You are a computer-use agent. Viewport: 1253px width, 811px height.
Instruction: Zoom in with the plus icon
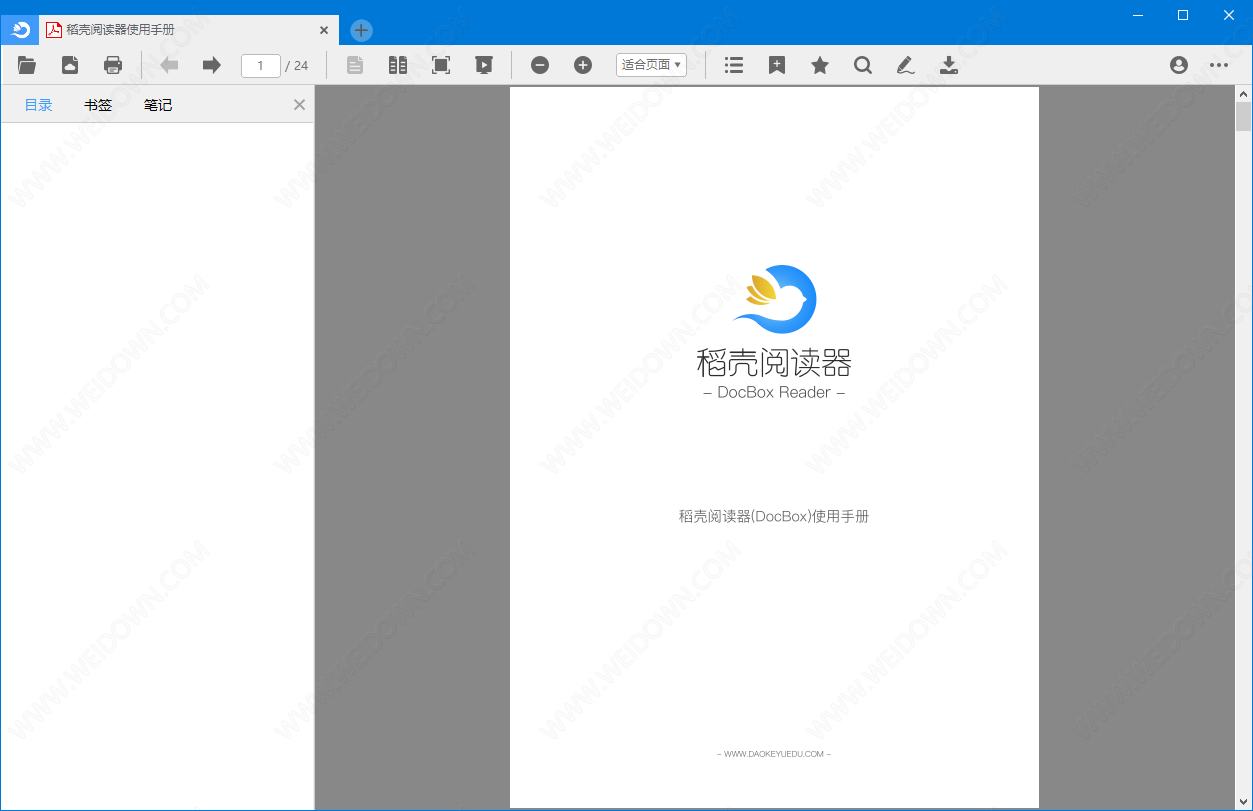tap(583, 65)
